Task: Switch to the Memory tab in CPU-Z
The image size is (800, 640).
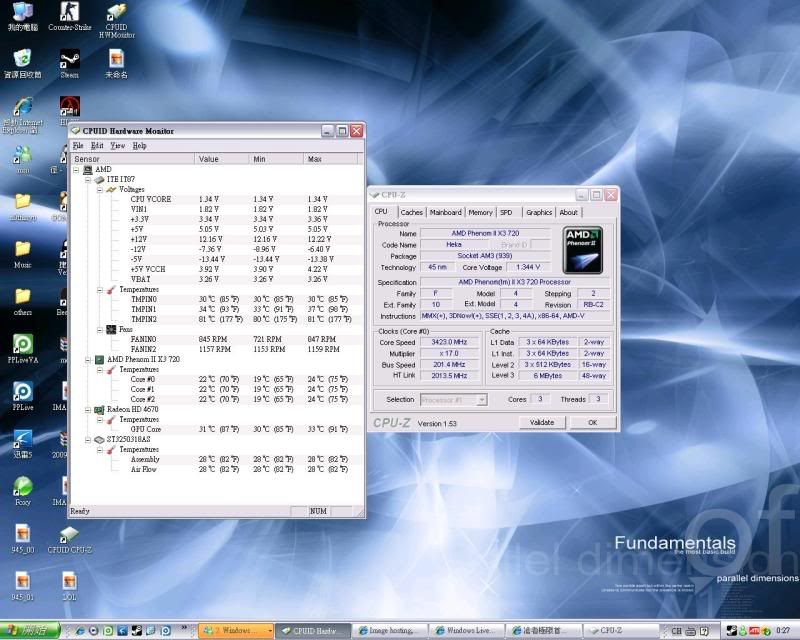Action: [480, 212]
